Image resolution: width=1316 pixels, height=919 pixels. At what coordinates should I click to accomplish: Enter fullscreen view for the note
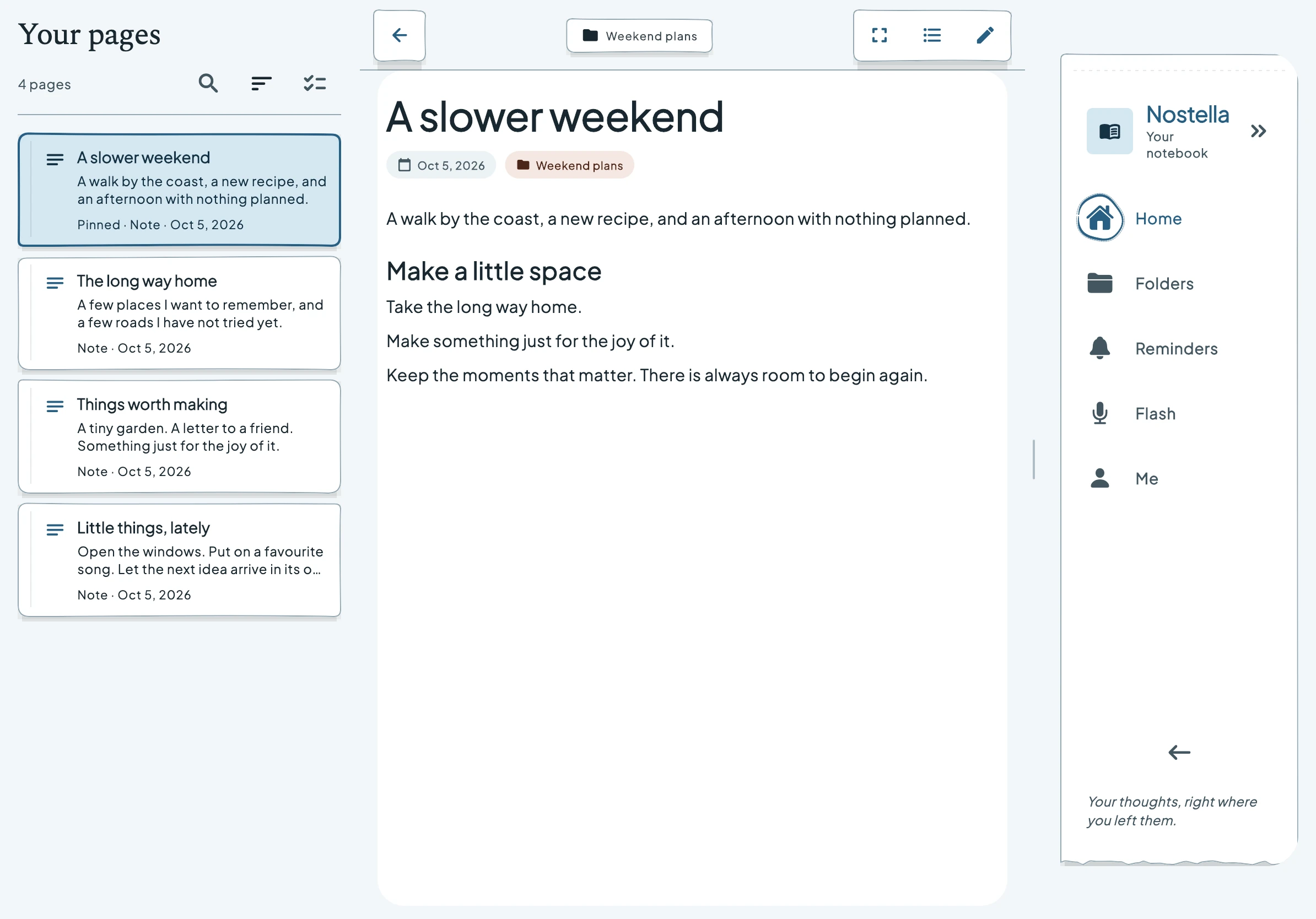pos(879,35)
